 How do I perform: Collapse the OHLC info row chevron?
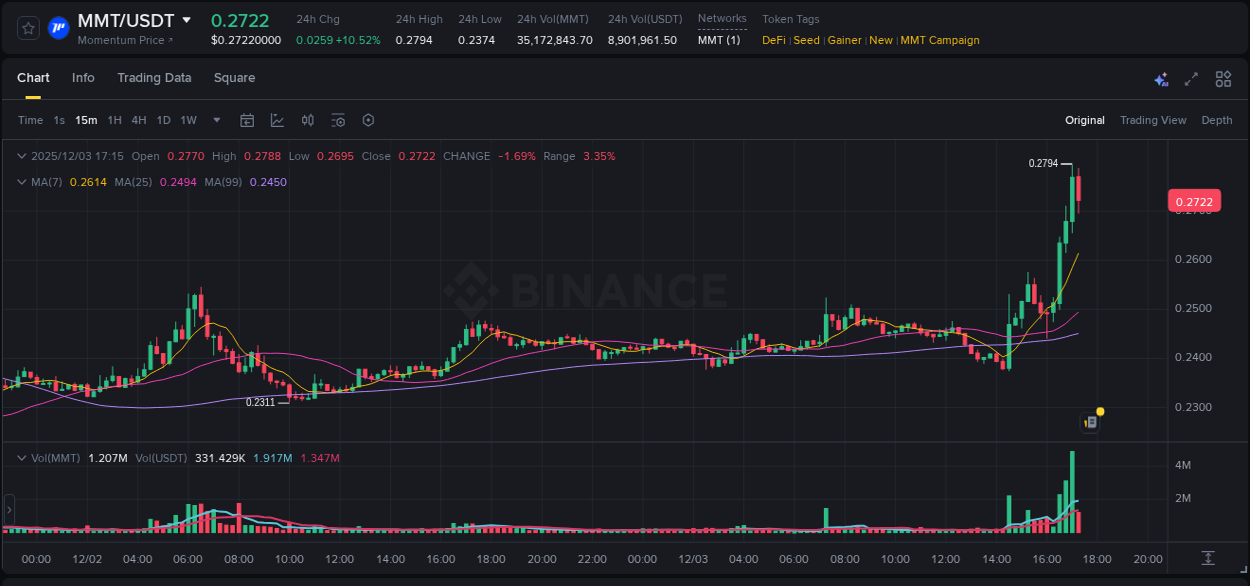pos(21,156)
